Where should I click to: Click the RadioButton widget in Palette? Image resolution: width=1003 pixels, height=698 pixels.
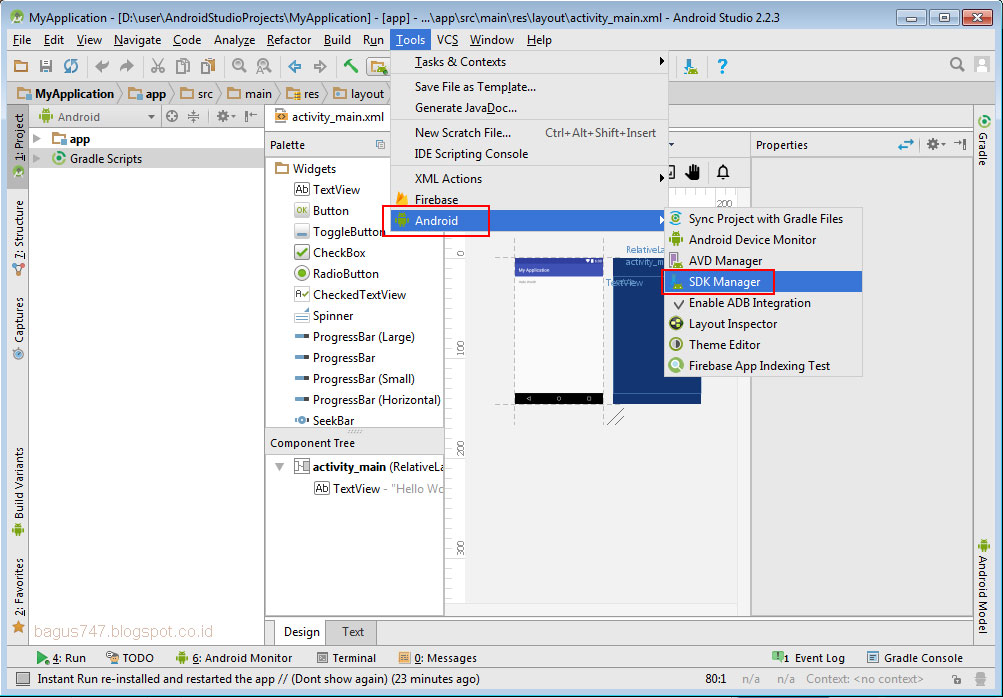(345, 274)
